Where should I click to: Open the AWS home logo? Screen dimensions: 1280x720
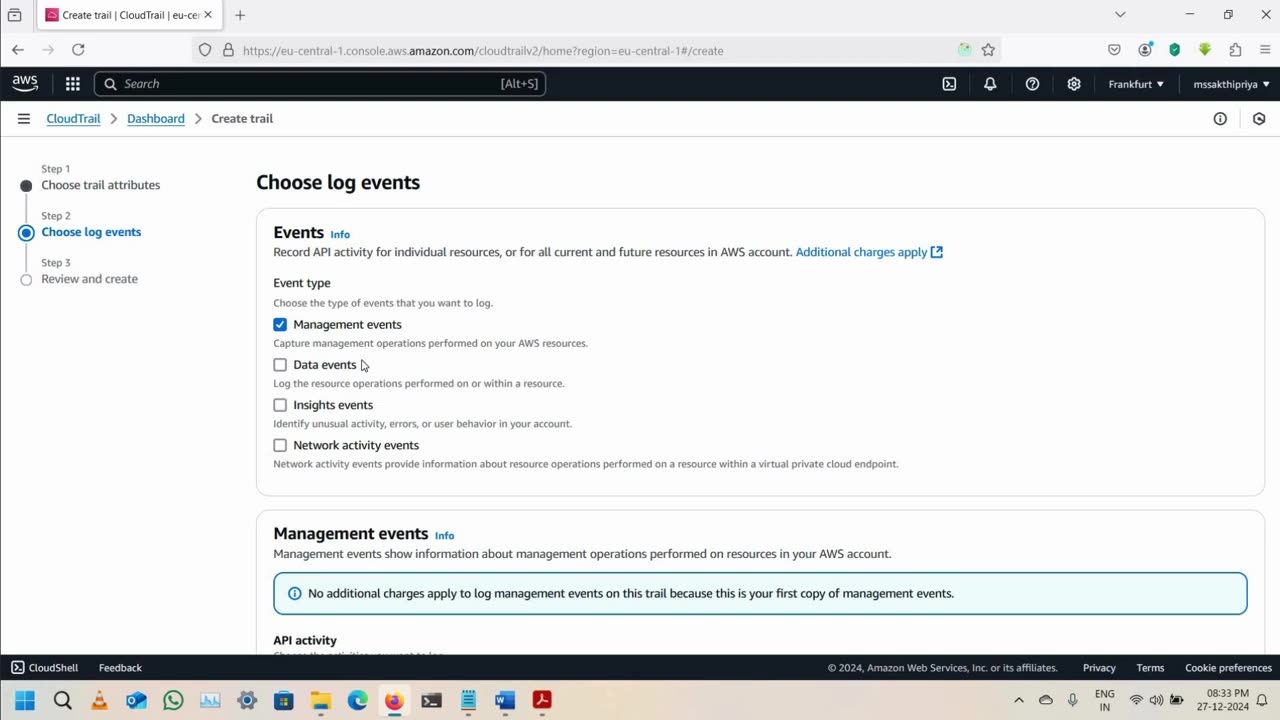tap(25, 84)
